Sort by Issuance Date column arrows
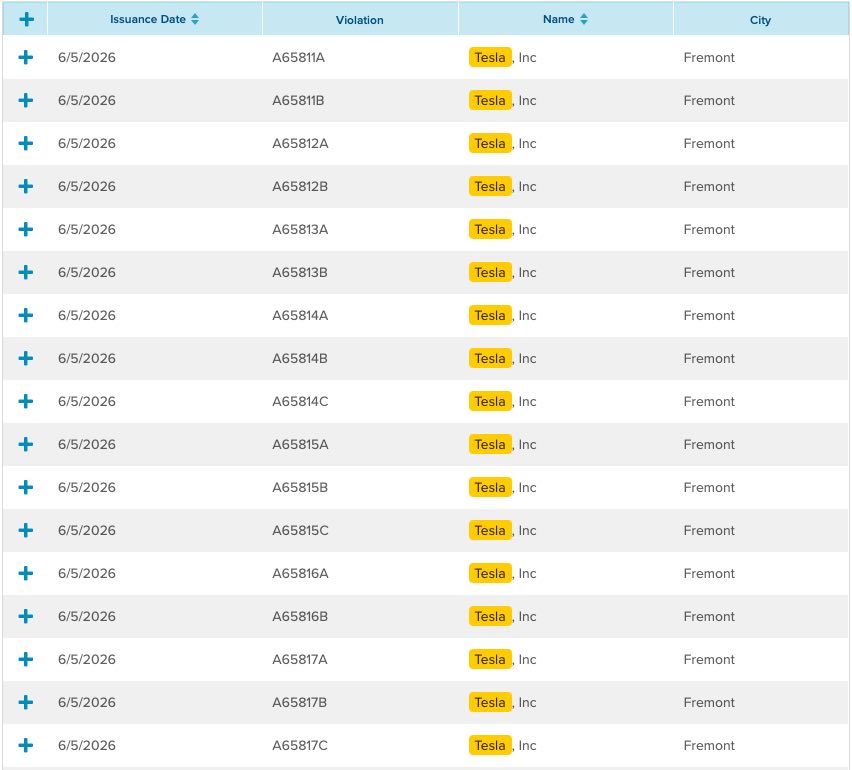 tap(195, 20)
